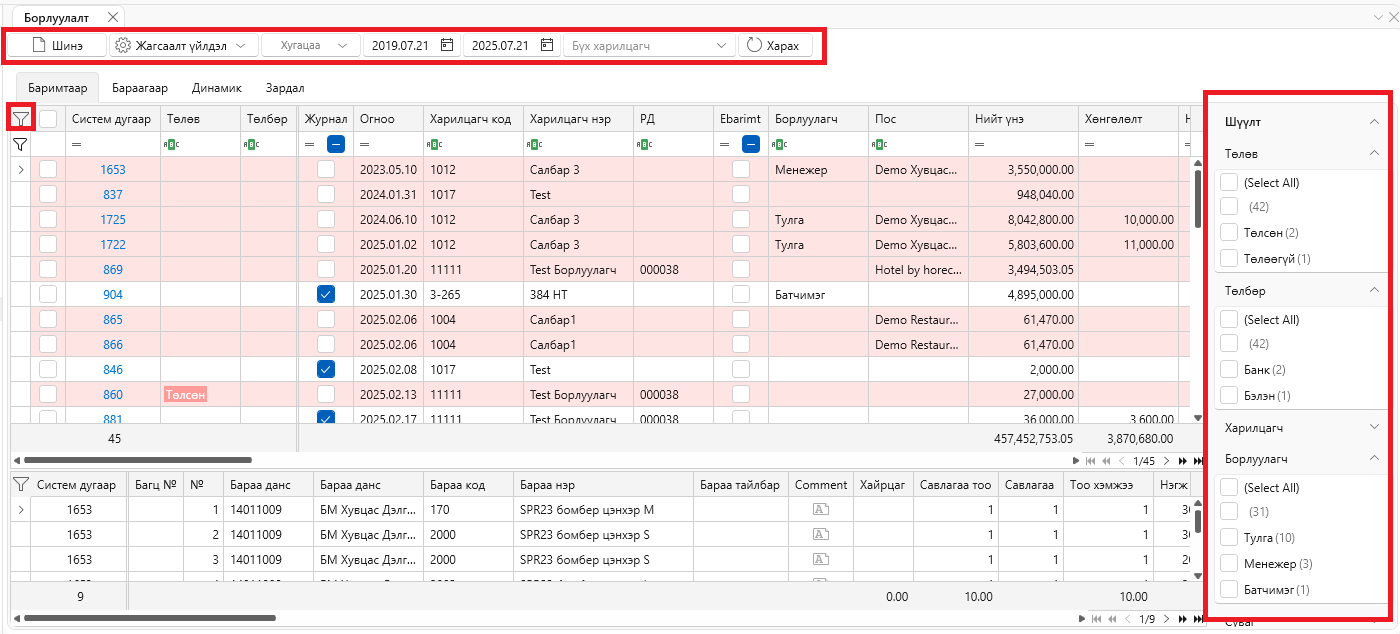Tick the Банк (2) payment filter

tap(1229, 370)
